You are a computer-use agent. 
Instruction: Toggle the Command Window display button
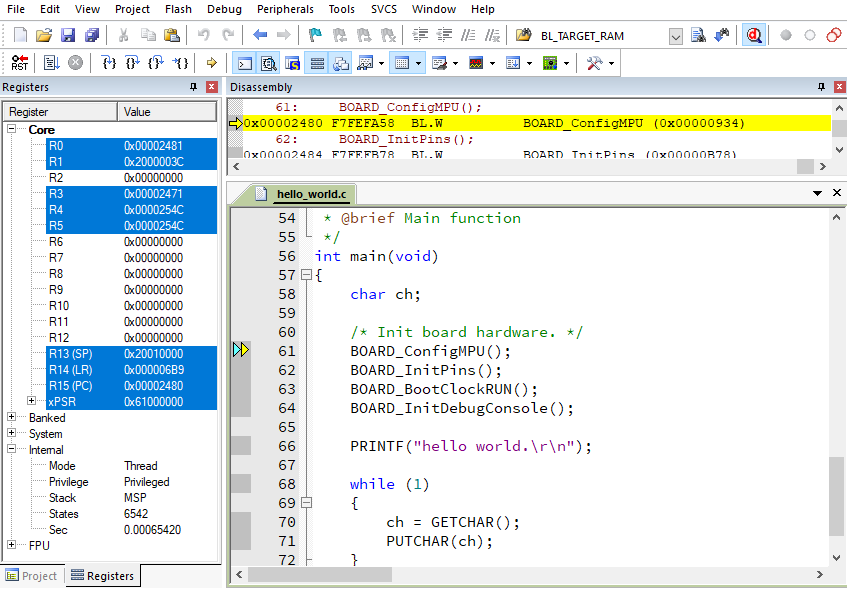click(244, 63)
